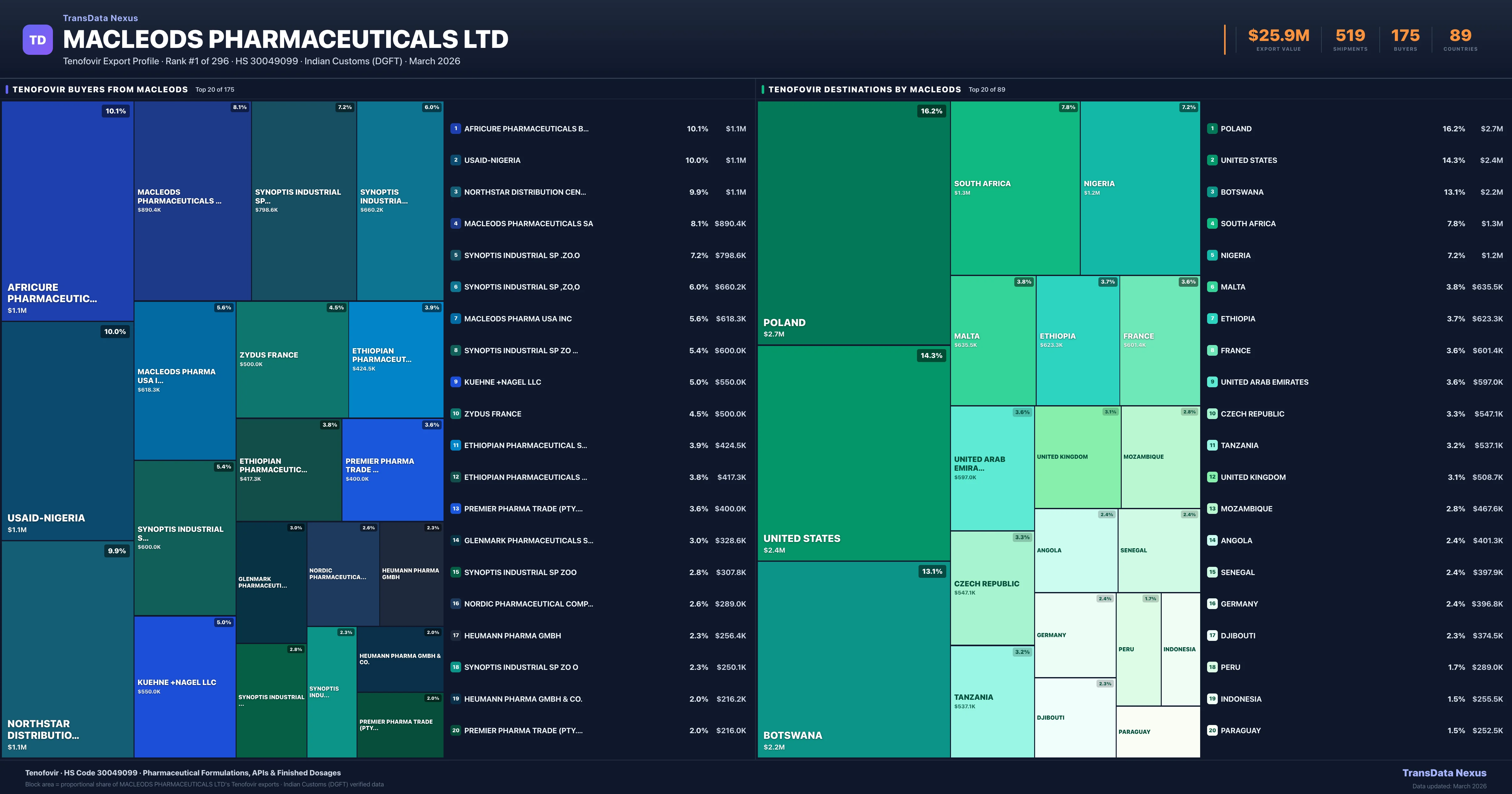
Task: Click rank 6 badge beside Malta
Action: point(1212,287)
